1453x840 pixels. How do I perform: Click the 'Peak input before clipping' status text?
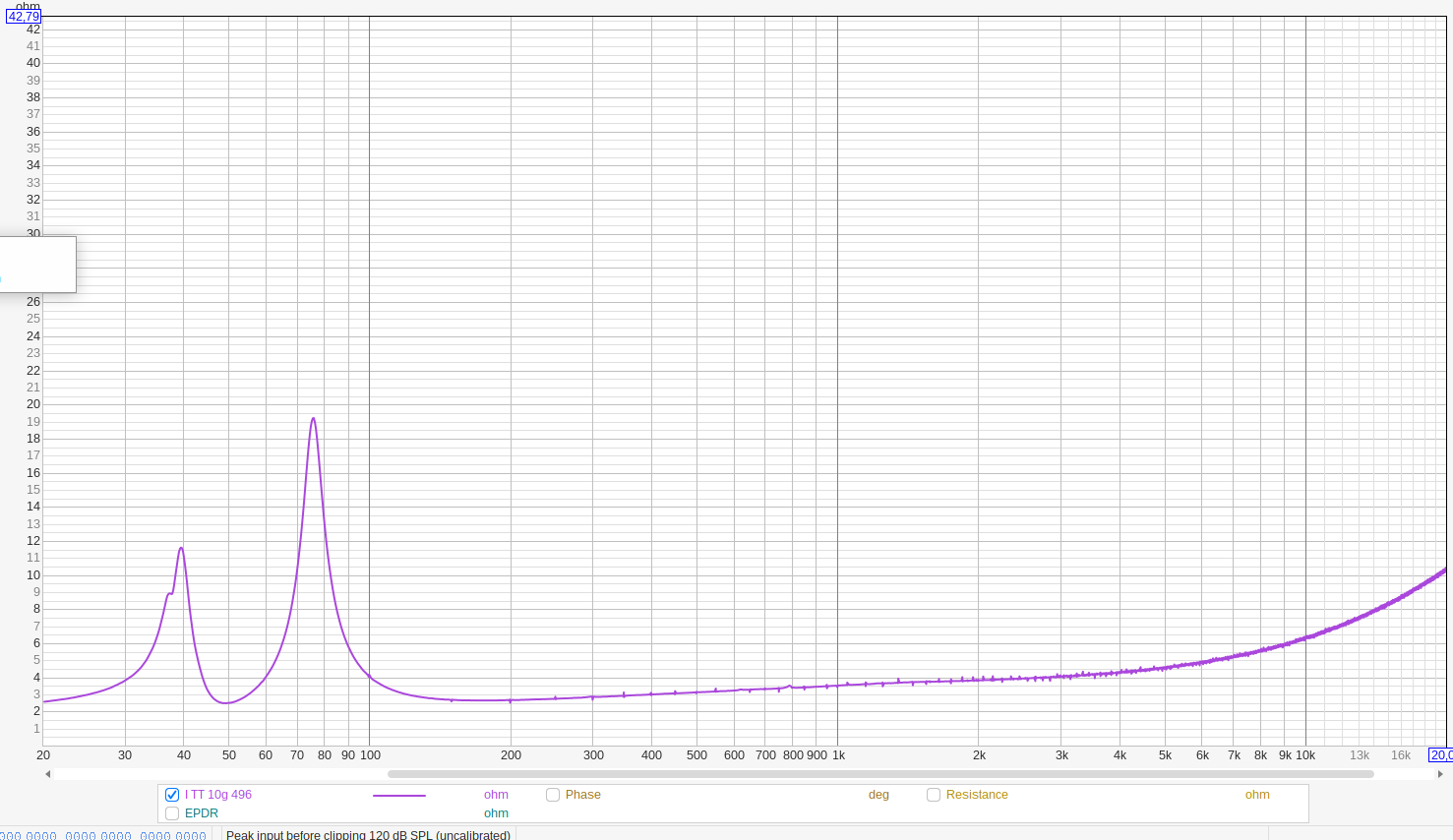pos(368,834)
